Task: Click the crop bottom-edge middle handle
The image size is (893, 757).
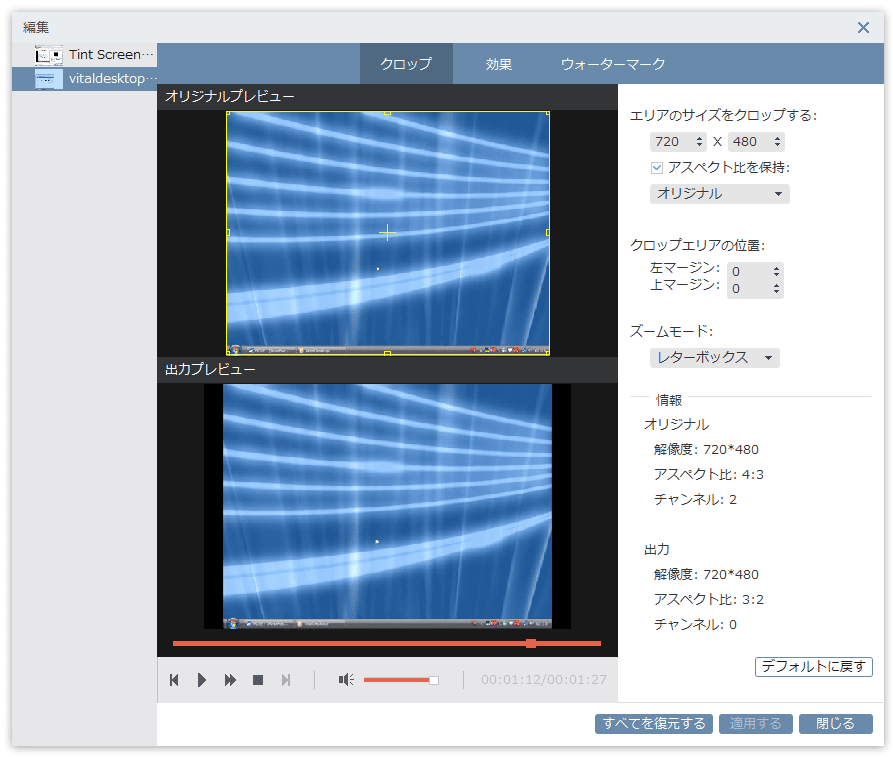Action: [387, 353]
